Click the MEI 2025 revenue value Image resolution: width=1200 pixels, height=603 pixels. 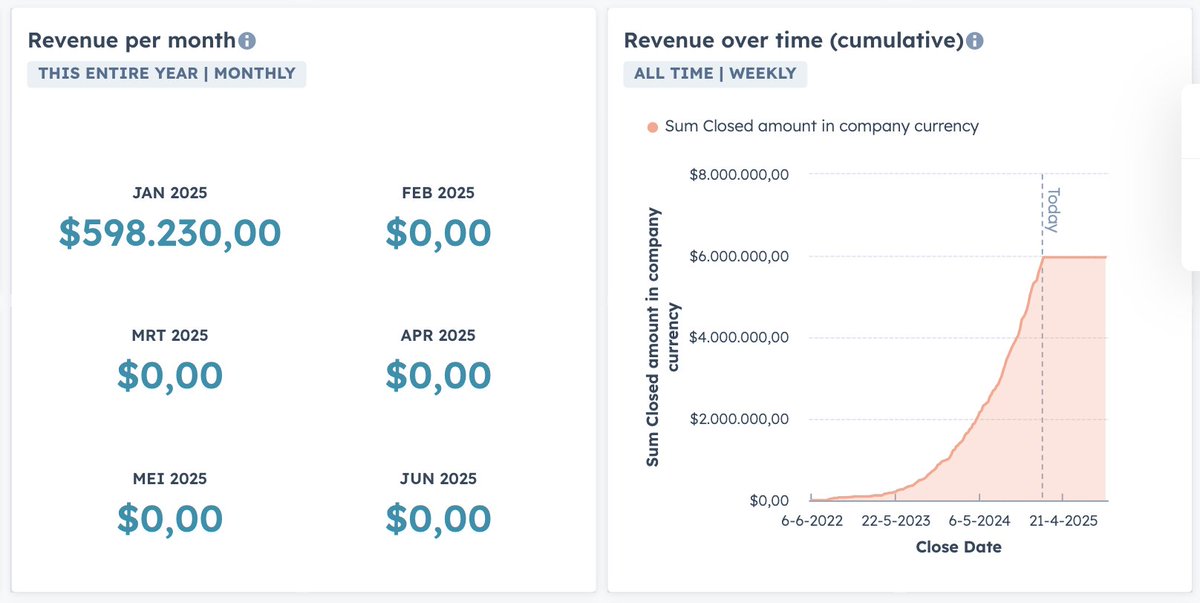click(x=170, y=518)
